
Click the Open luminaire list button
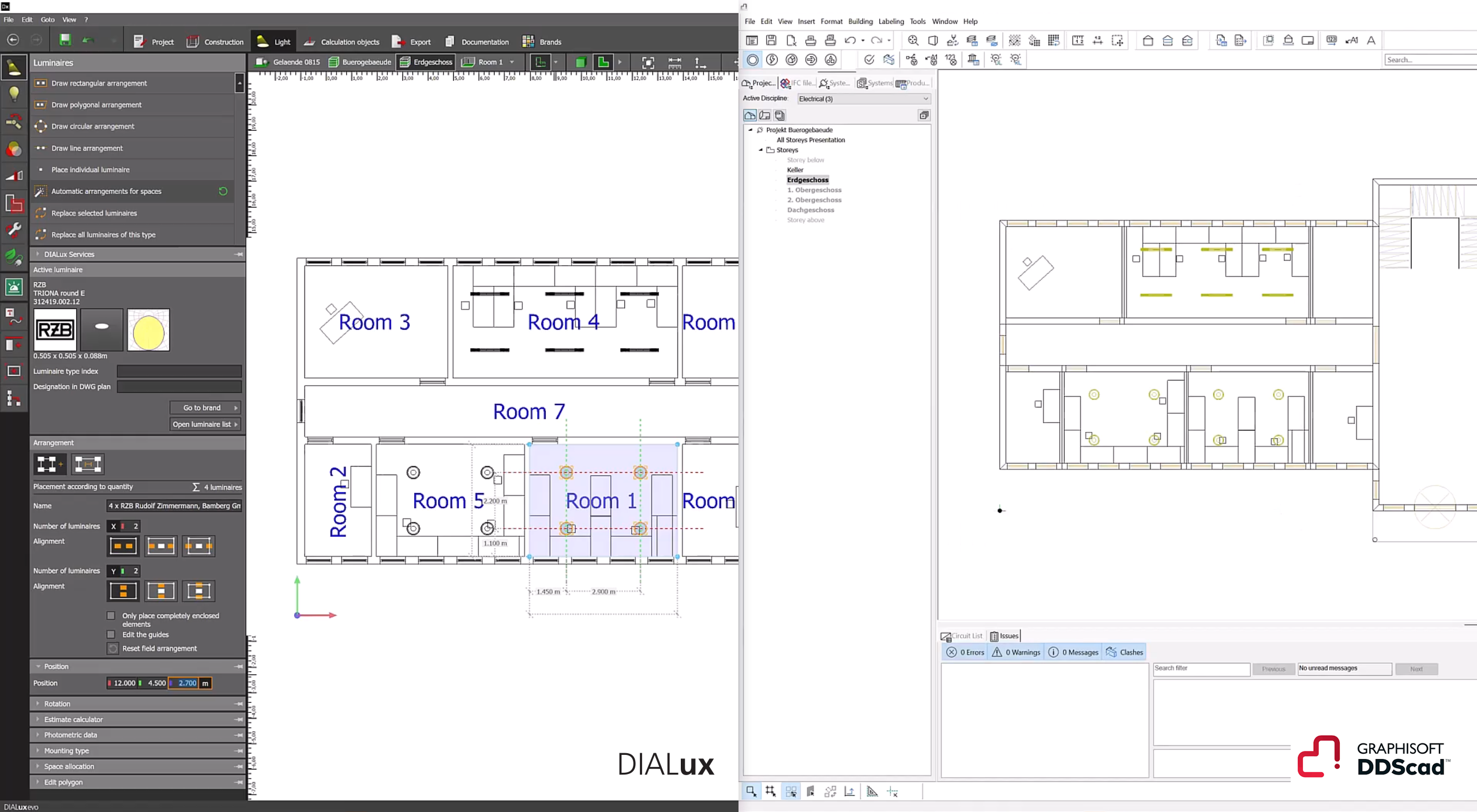pos(205,424)
